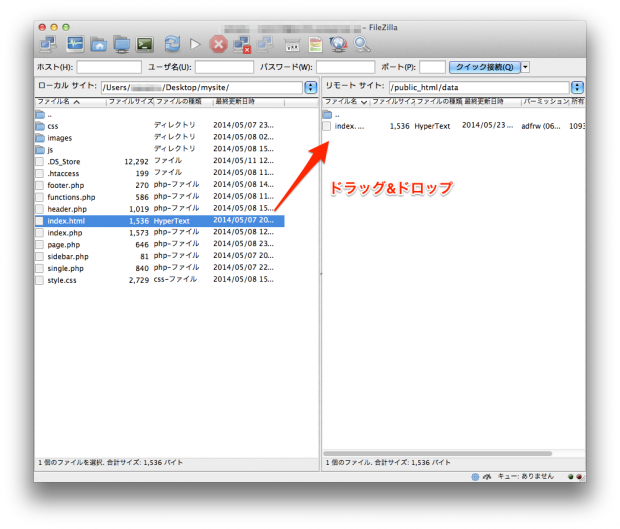This screenshot has height=529, width=620.
Task: Select the highlighted index.html file
Action: pos(160,221)
